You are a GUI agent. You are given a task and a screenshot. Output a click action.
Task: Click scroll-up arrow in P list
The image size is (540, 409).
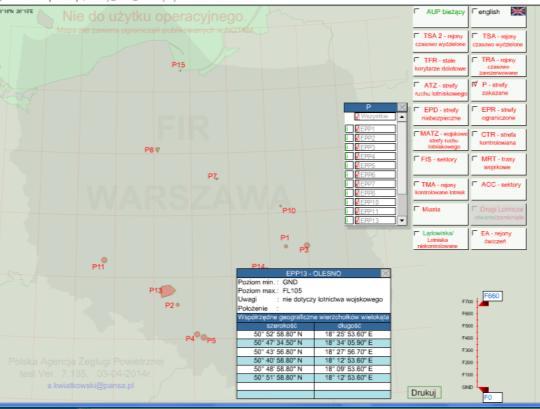pyautogui.click(x=402, y=117)
